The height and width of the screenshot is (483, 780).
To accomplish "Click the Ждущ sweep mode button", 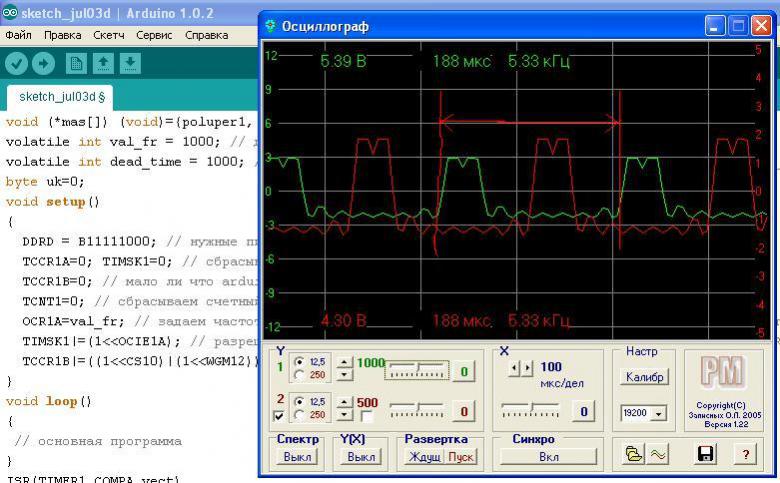I will [424, 457].
